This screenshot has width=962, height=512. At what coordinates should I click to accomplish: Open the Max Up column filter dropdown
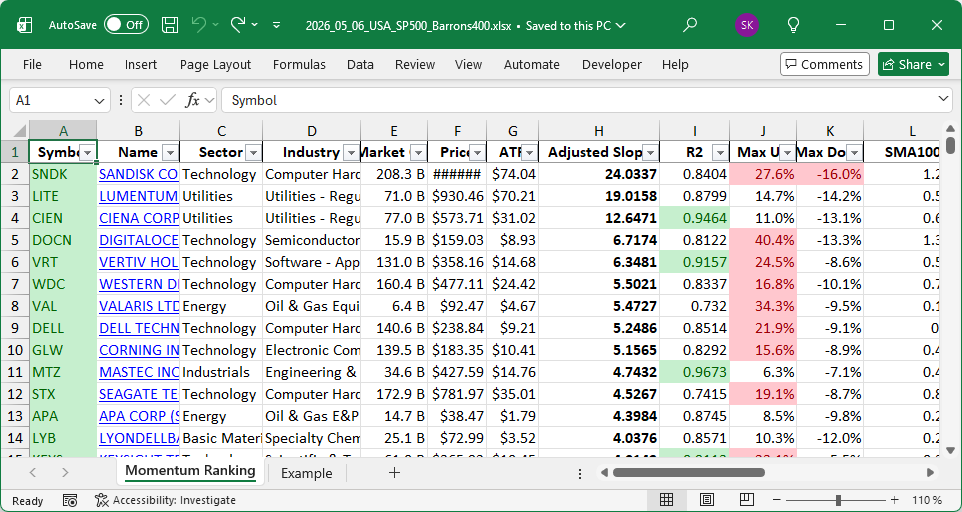[x=787, y=153]
